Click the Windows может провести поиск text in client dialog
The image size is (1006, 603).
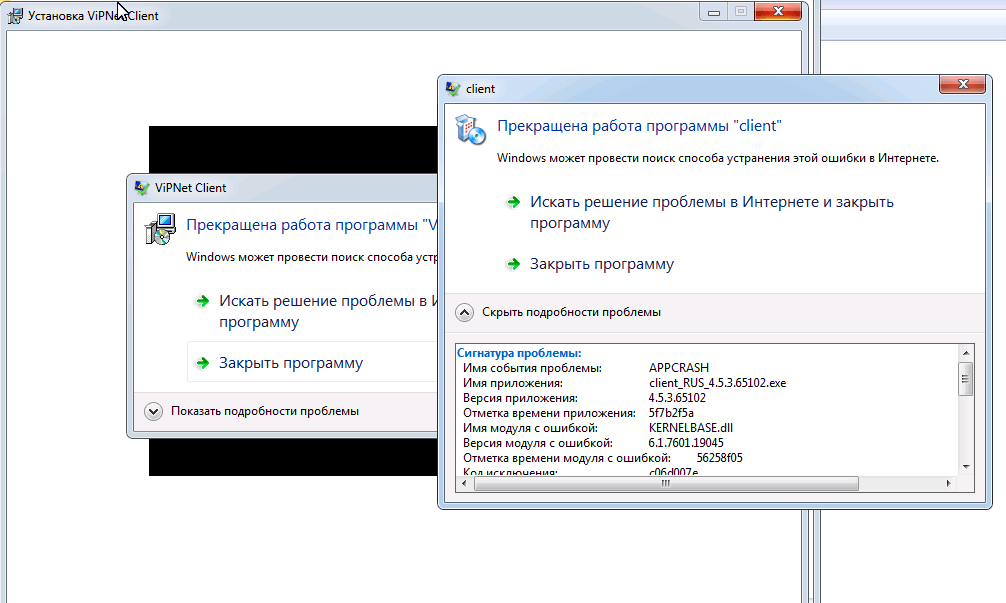tap(718, 158)
